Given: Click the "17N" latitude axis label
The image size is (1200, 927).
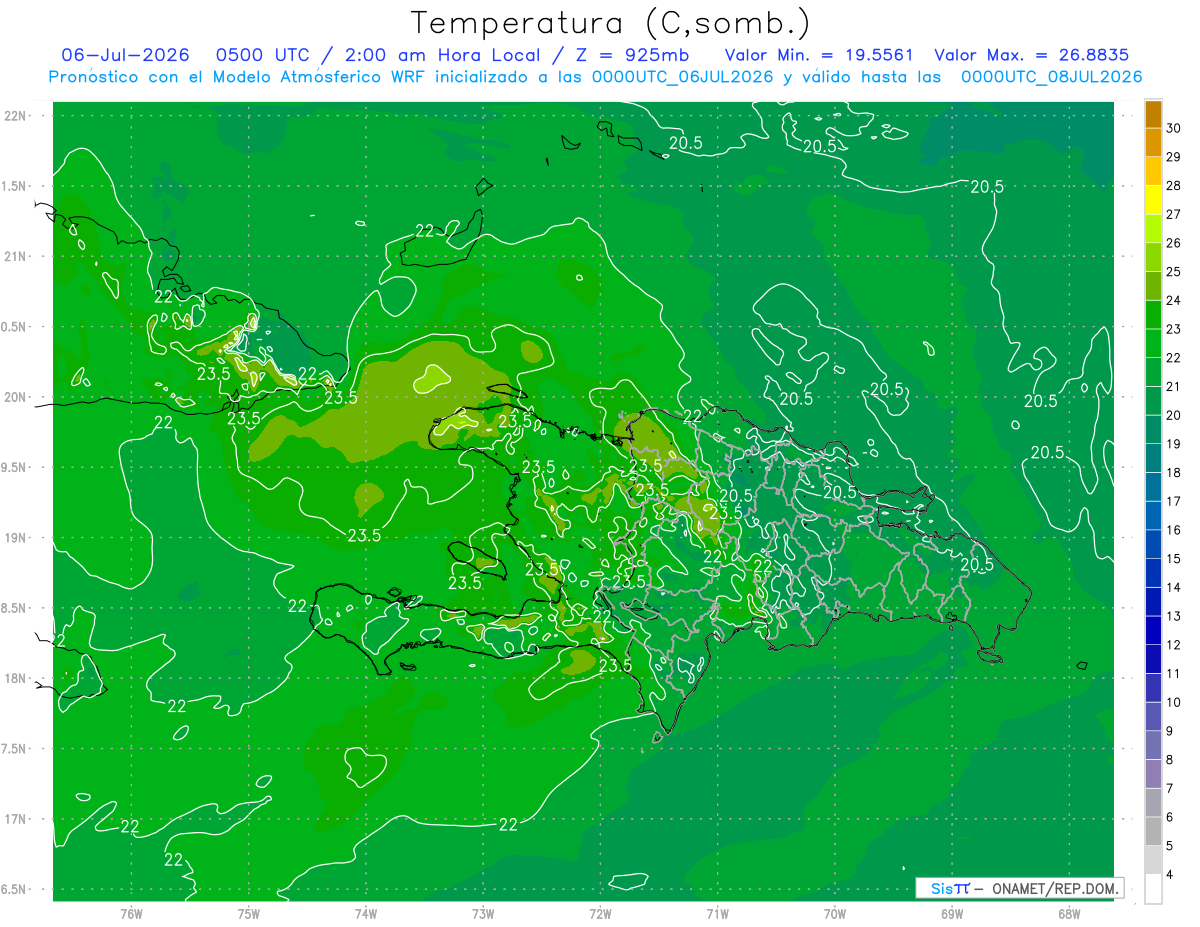Looking at the screenshot, I should (x=16, y=819).
